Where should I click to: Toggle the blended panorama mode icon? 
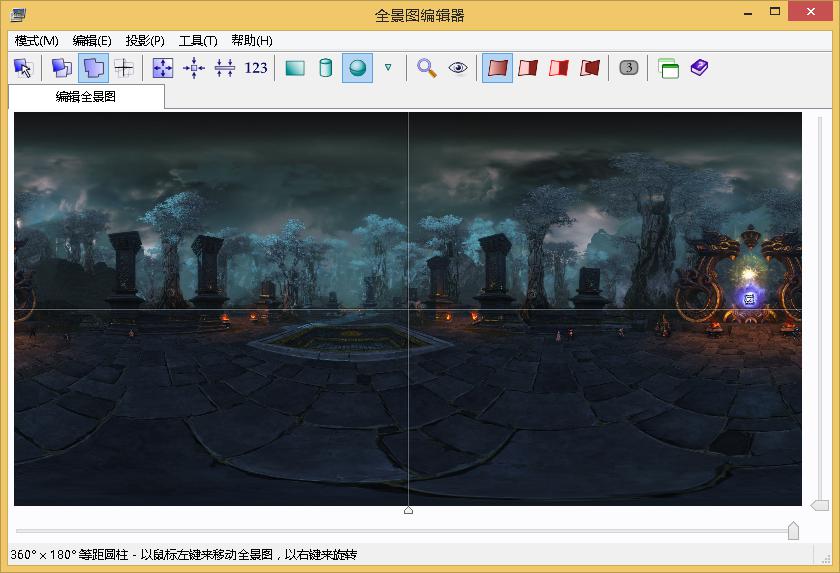94,68
